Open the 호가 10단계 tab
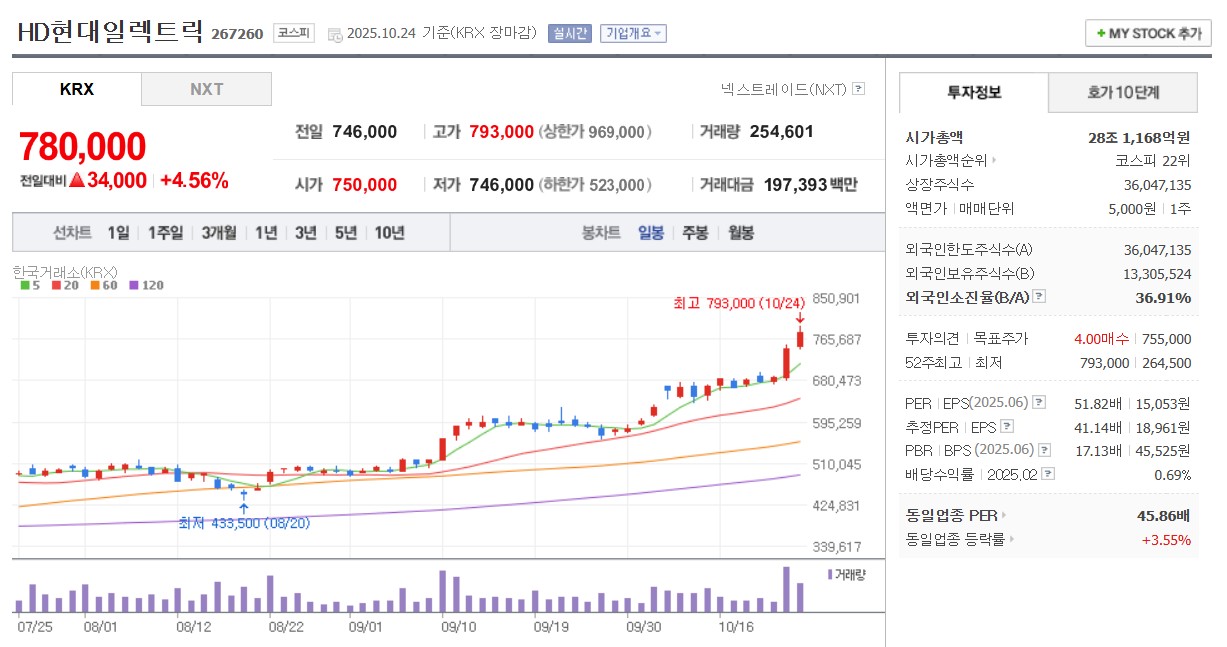This screenshot has height=647, width=1227. click(1123, 91)
